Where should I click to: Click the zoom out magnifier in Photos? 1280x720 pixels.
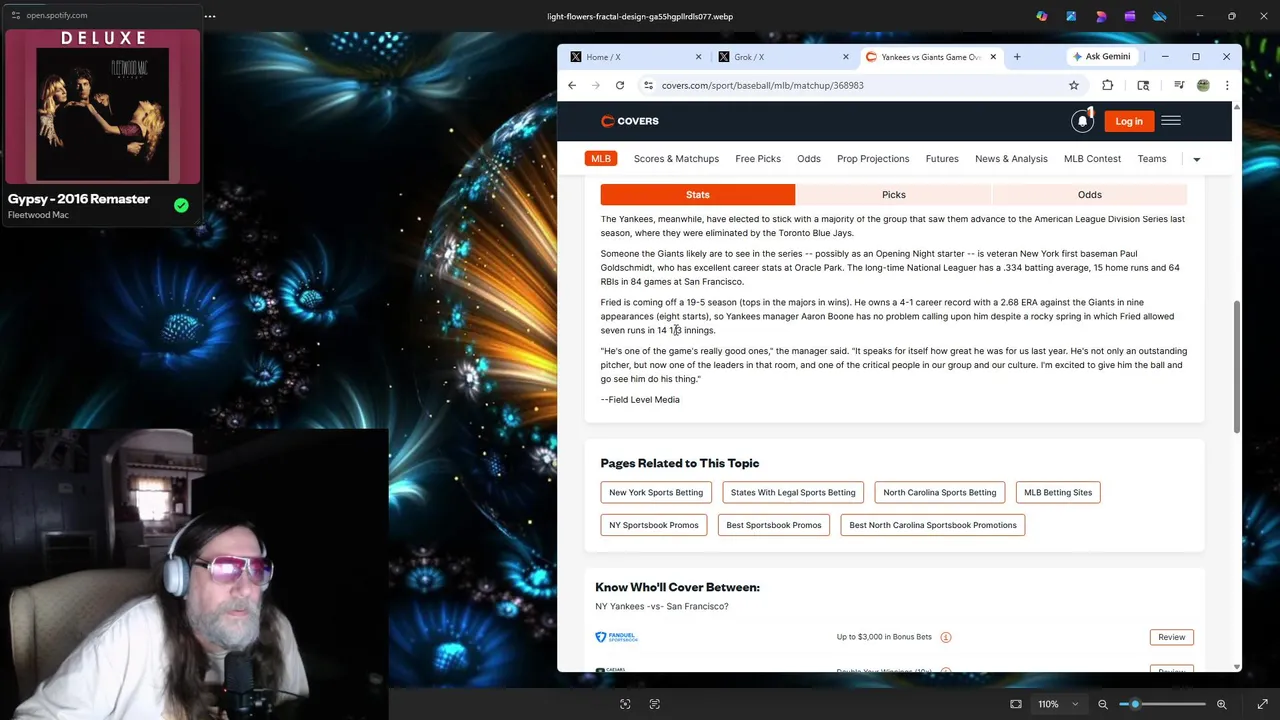[1103, 704]
